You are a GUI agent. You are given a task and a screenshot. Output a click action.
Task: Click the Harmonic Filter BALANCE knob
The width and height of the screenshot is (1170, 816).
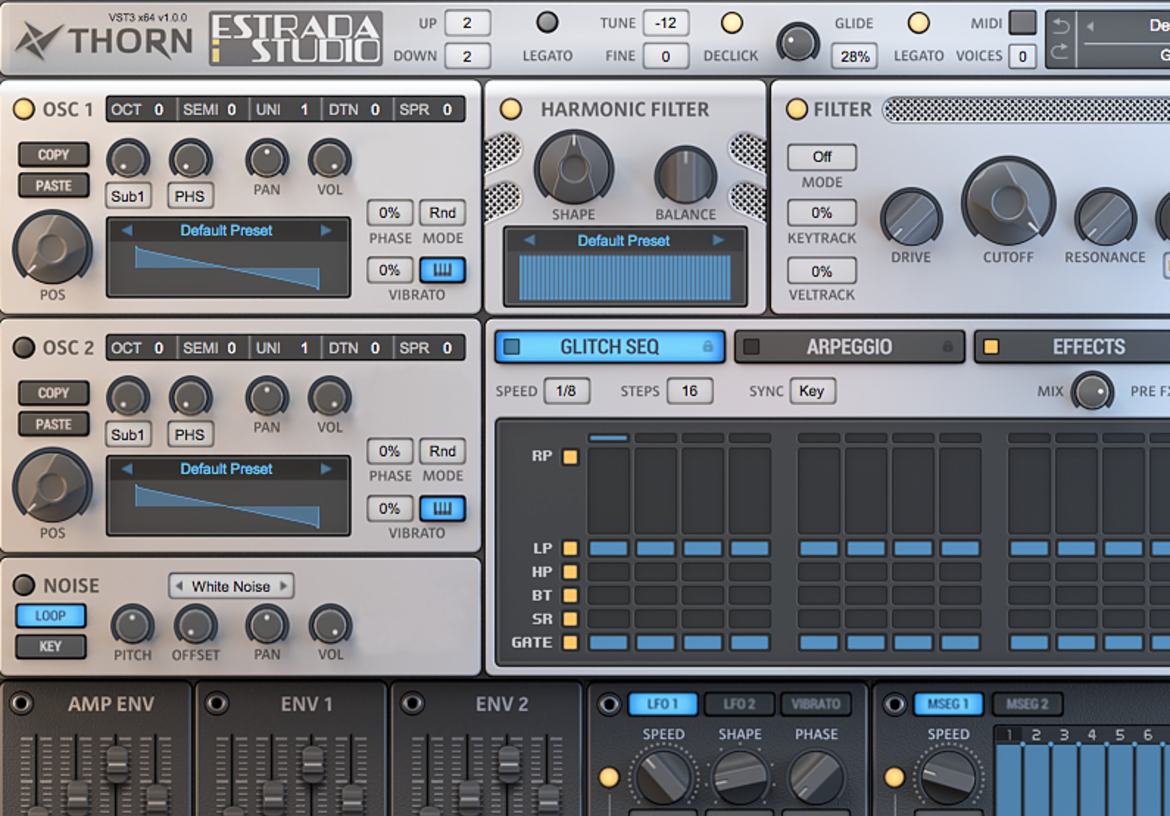(x=685, y=176)
